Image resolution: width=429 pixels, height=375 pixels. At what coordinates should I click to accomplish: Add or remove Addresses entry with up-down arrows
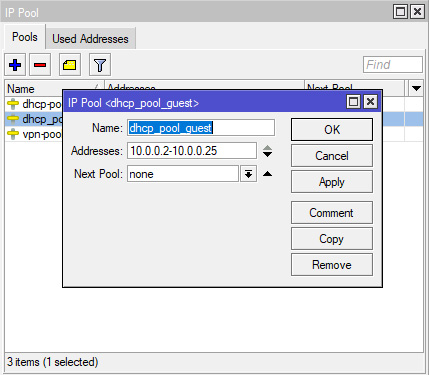pos(267,151)
